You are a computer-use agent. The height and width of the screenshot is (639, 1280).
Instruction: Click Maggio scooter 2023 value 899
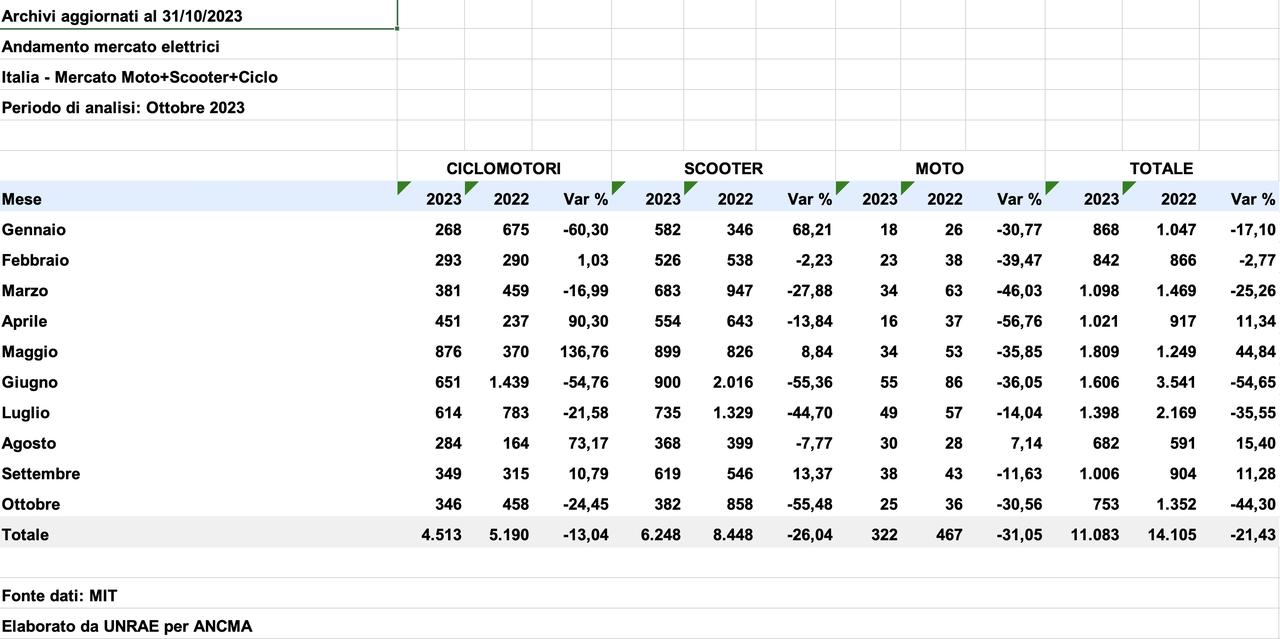click(x=666, y=351)
